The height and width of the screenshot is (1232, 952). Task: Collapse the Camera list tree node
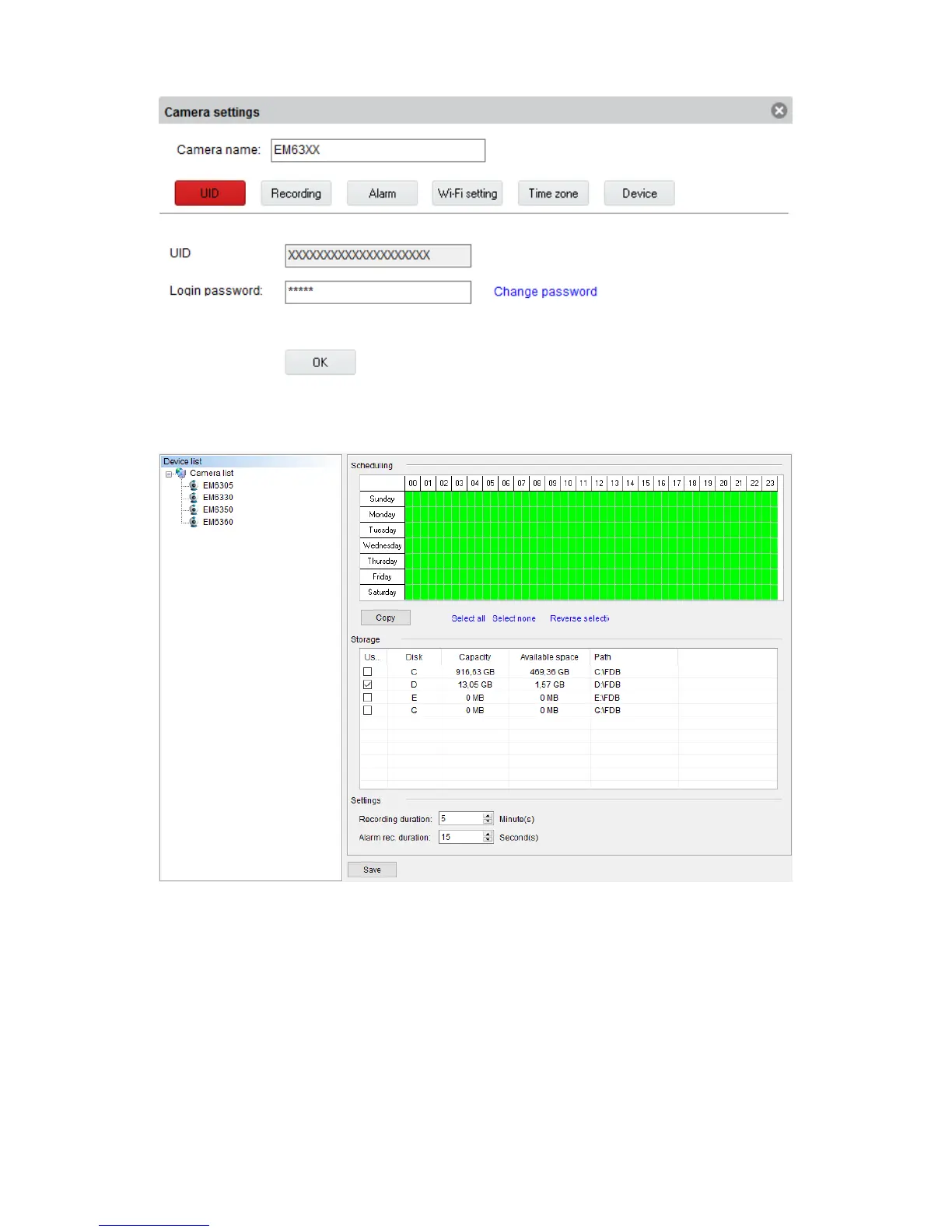[169, 474]
